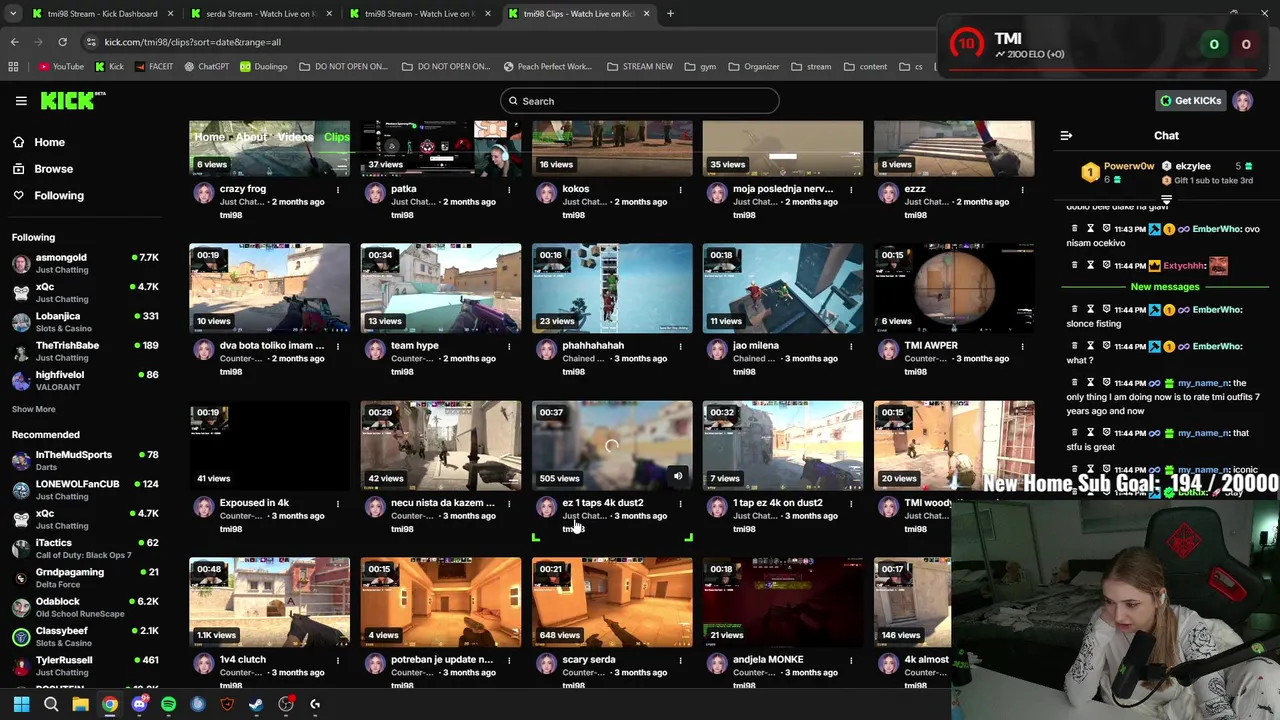Open options menu for TMI AWPER clip
Viewport: 1280px width, 720px height.
point(1022,346)
